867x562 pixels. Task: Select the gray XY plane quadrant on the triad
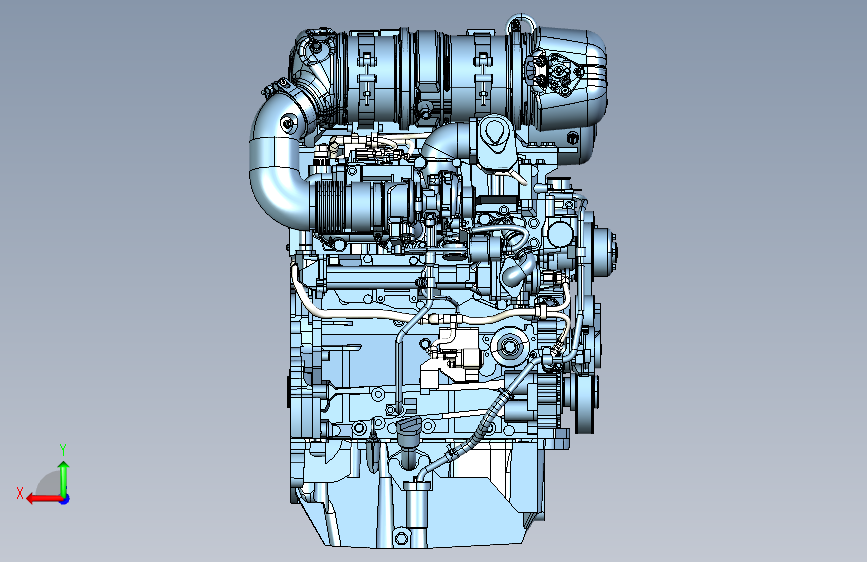click(x=49, y=485)
